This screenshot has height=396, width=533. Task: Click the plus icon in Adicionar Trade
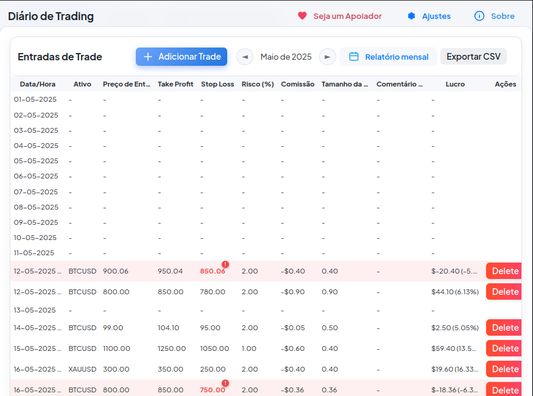pyautogui.click(x=148, y=56)
